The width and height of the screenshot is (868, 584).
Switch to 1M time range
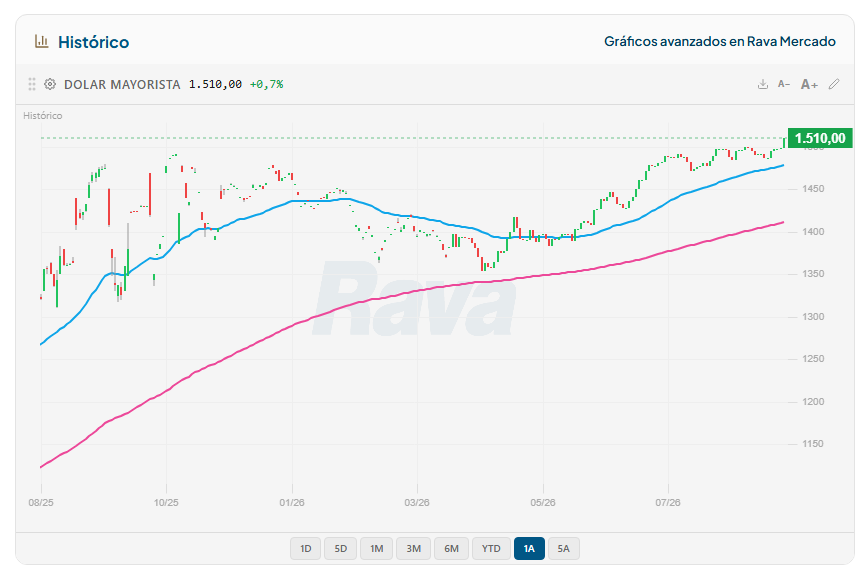tap(376, 549)
